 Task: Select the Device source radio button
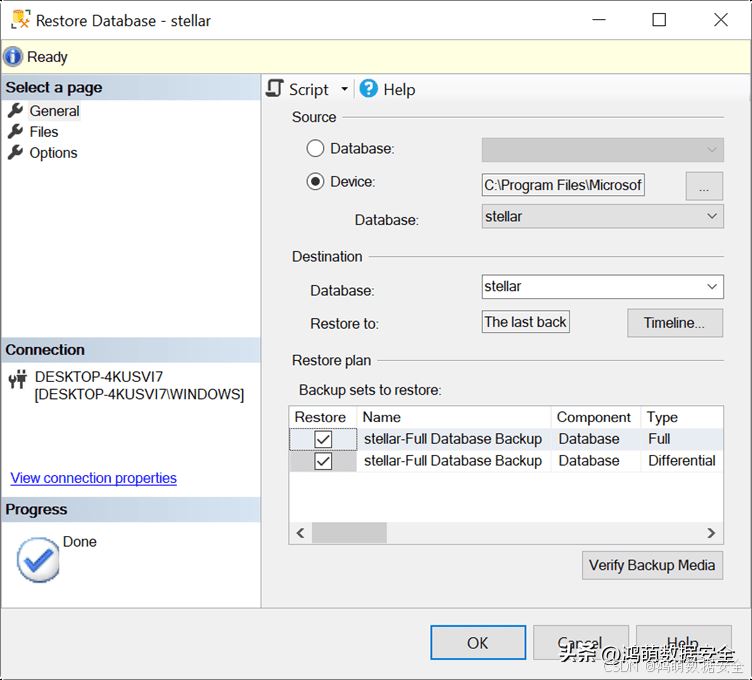click(x=315, y=181)
